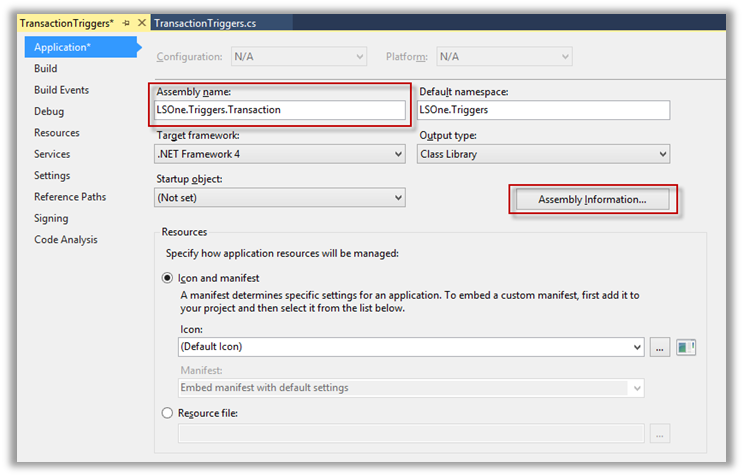743x476 pixels.
Task: Open the Build properties page
Action: (45, 69)
